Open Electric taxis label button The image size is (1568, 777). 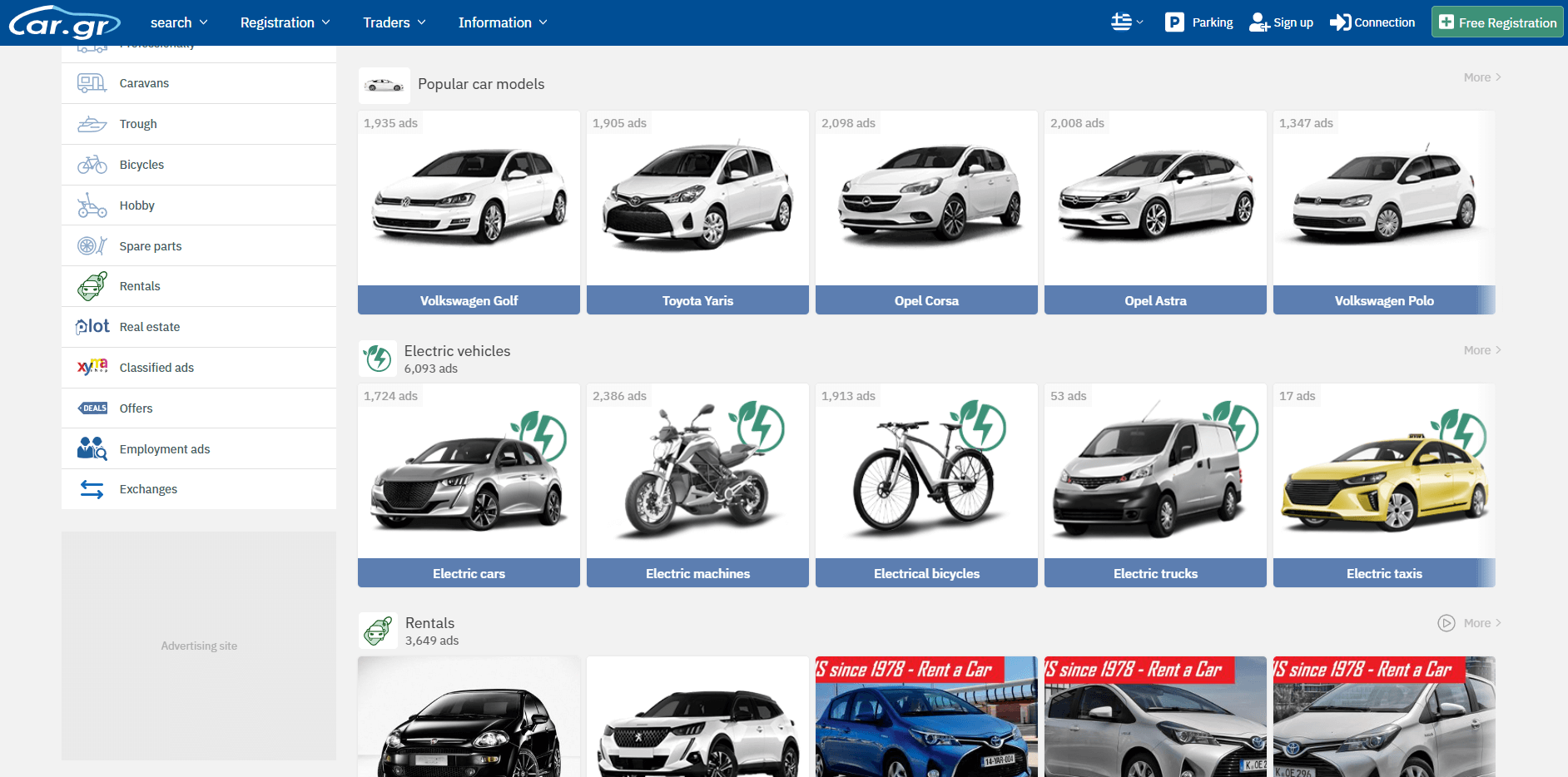point(1384,573)
